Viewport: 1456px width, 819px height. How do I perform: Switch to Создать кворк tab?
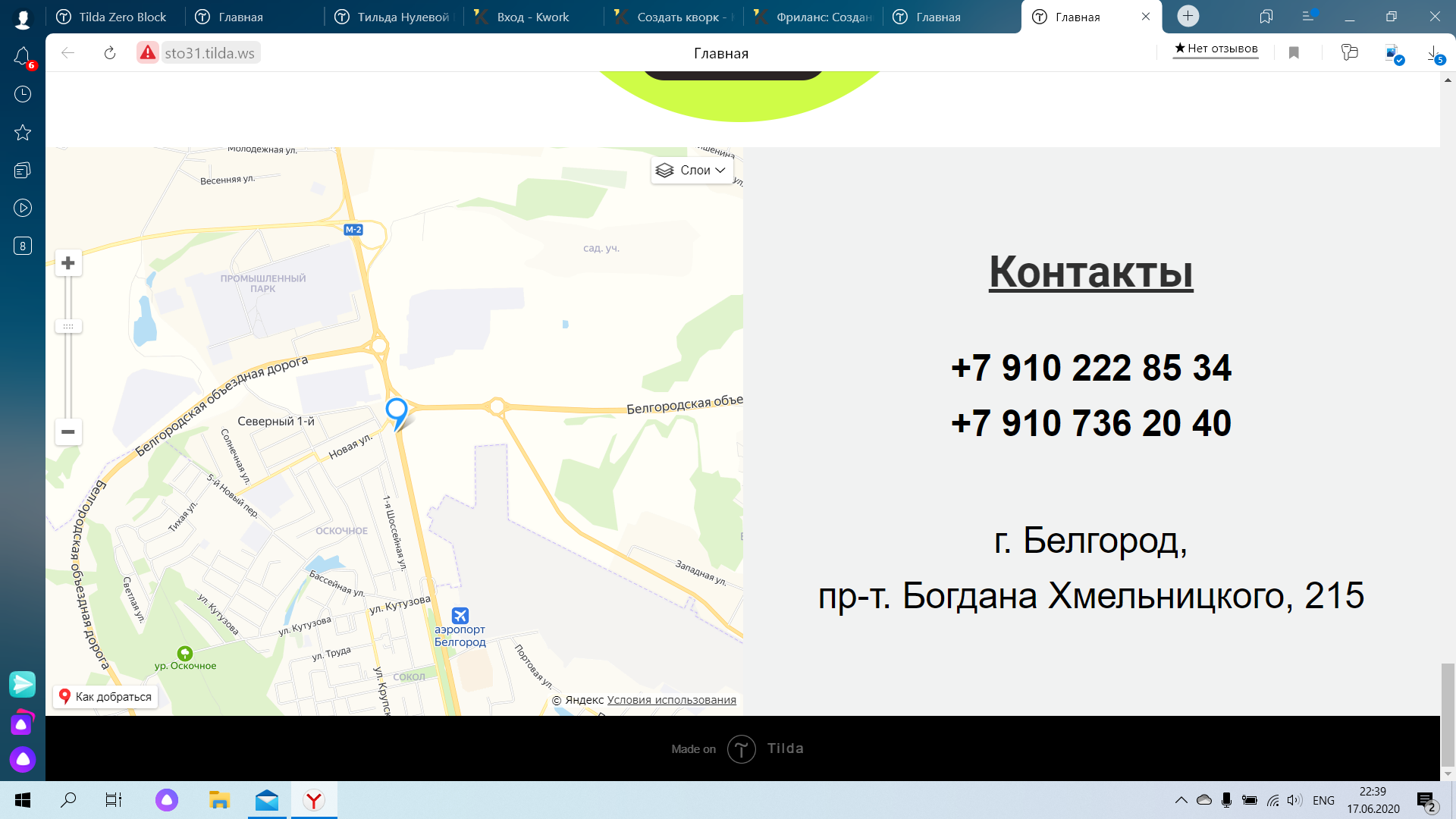(673, 17)
